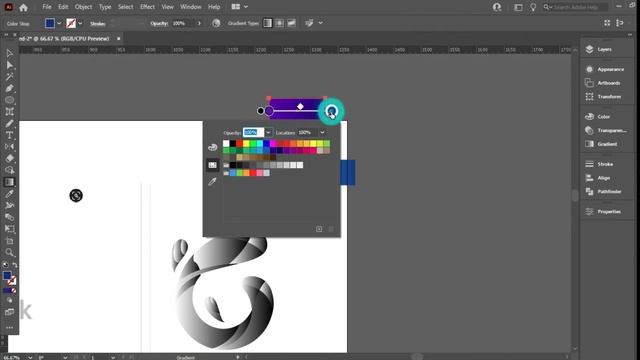Swap fill and stroke arrows

coord(15,265)
